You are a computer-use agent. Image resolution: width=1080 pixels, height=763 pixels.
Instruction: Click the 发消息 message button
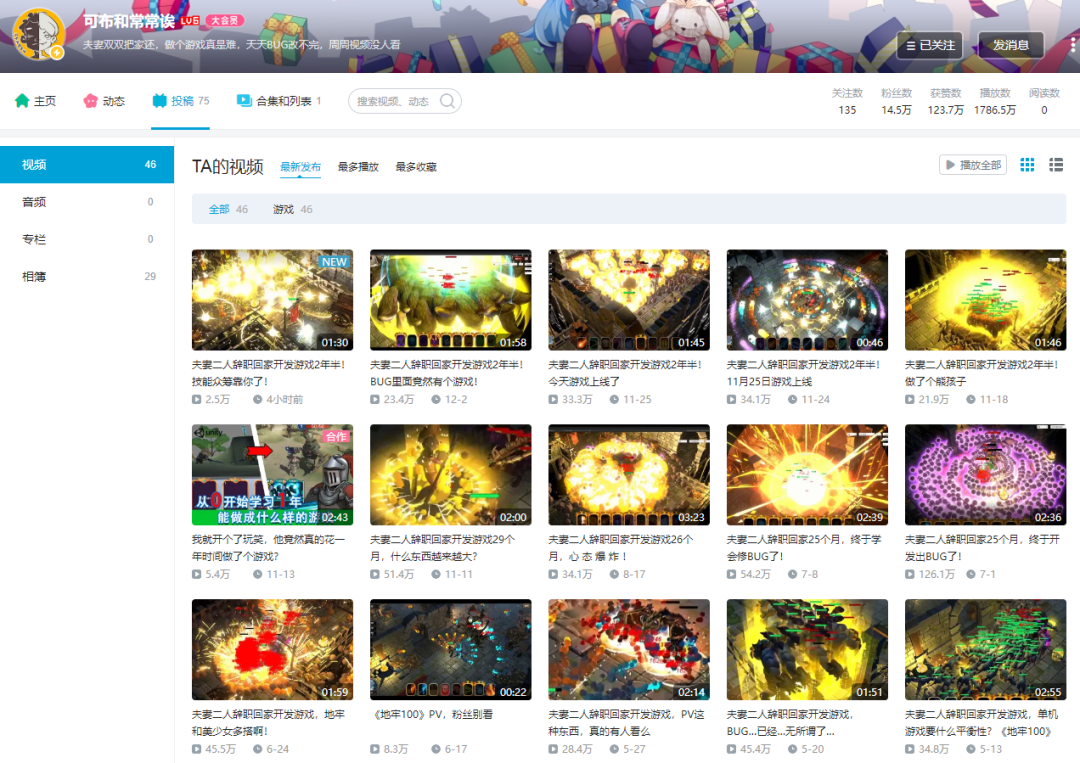1011,45
